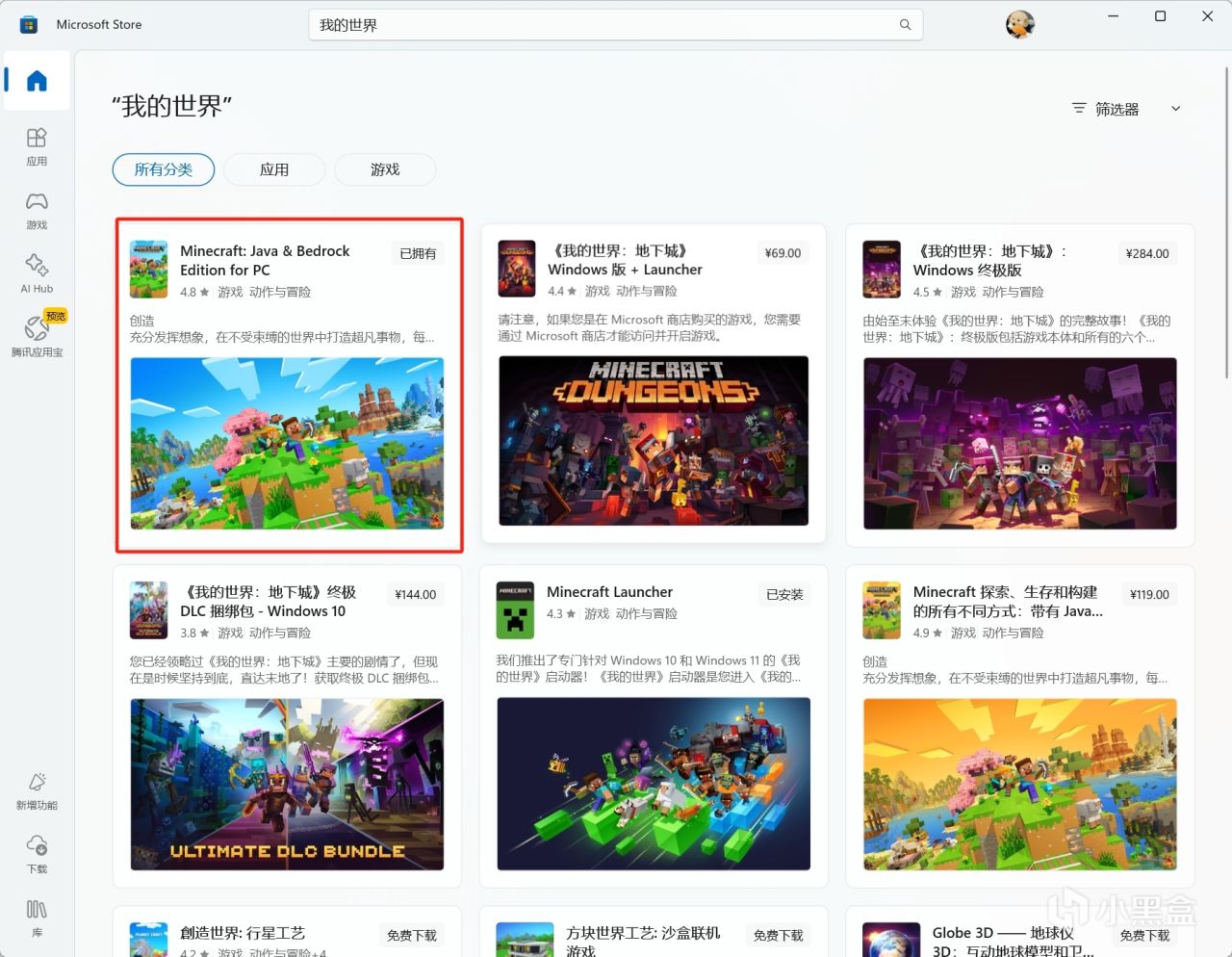The image size is (1232, 957).
Task: Click the description starting '您已经领略过《我的世界：地下城》'
Action: 284,669
